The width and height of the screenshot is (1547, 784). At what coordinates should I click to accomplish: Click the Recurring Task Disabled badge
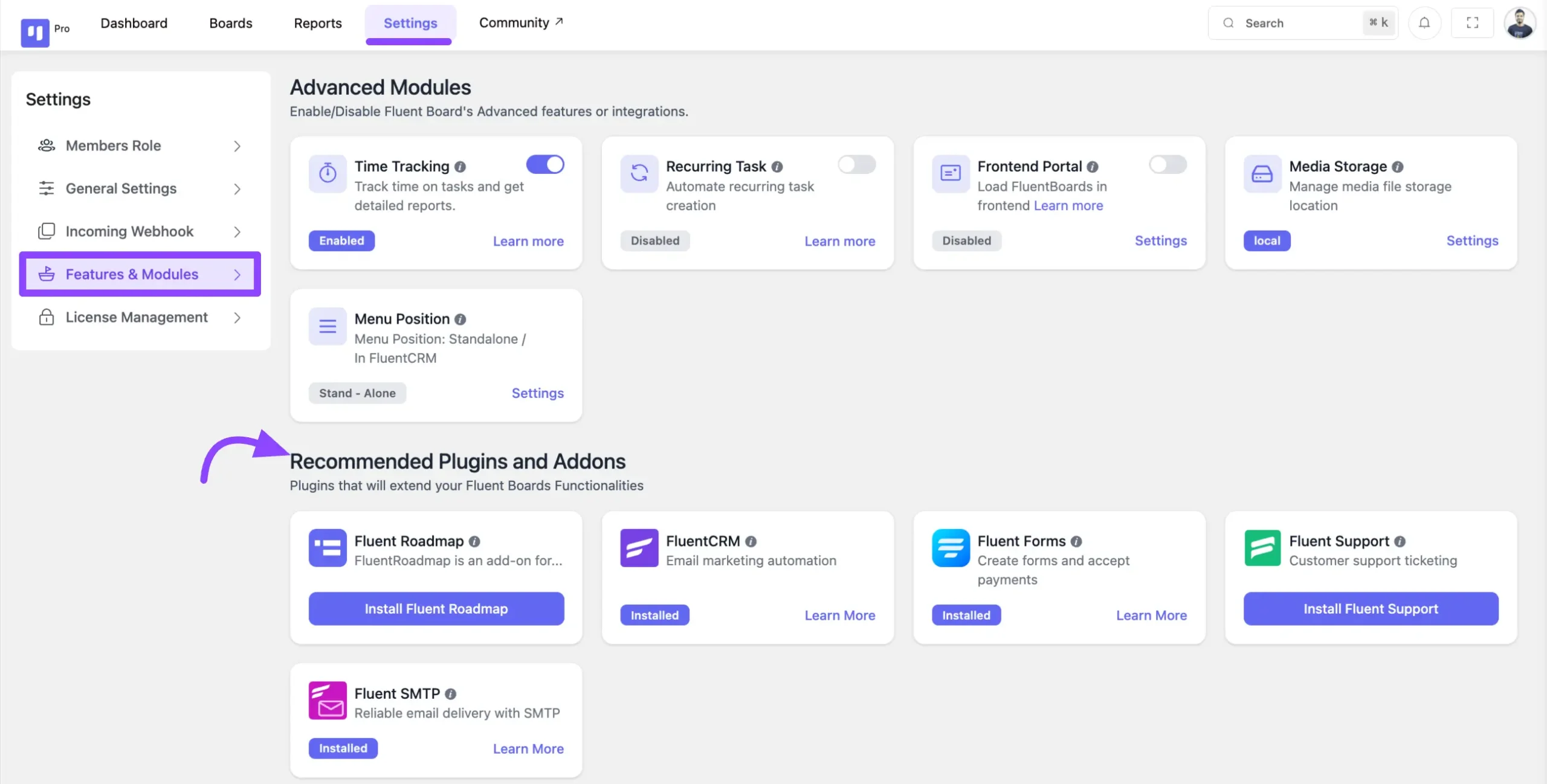click(x=655, y=240)
